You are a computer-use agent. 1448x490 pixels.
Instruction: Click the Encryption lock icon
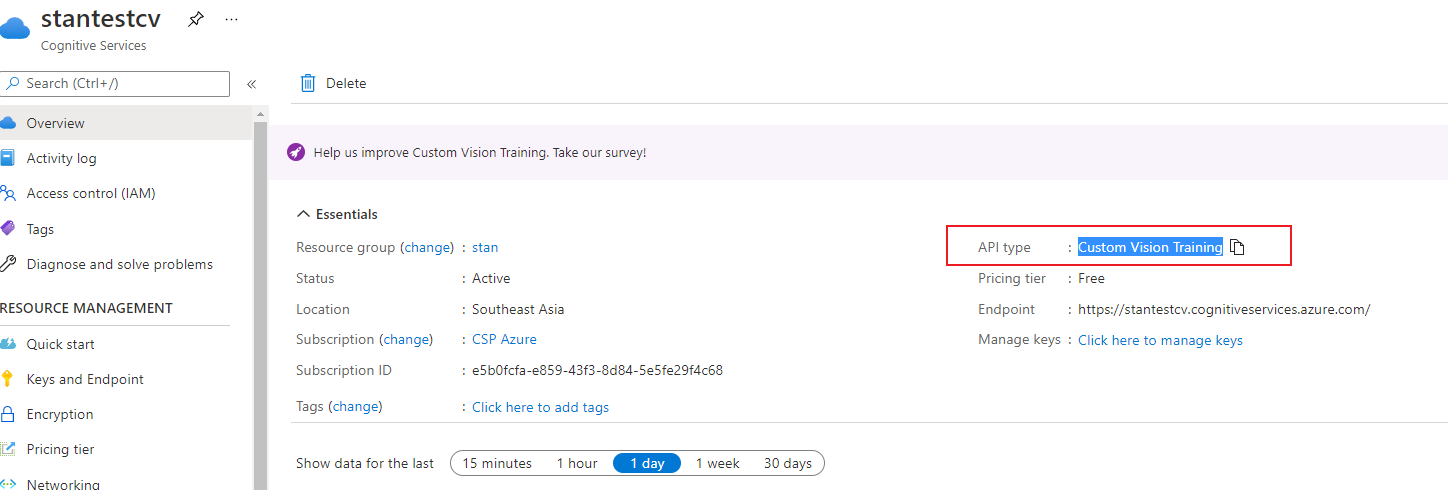pyautogui.click(x=8, y=414)
